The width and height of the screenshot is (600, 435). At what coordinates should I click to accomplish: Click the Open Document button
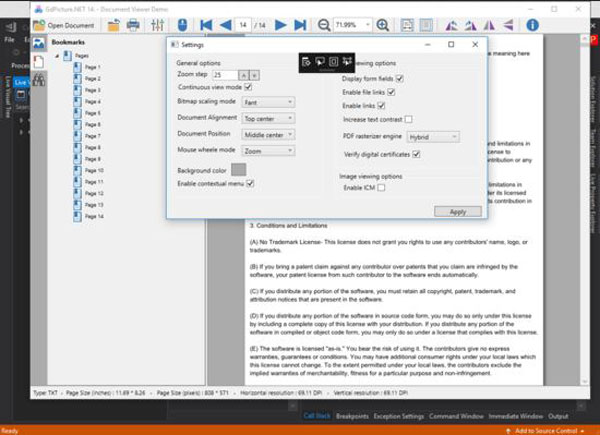click(66, 23)
